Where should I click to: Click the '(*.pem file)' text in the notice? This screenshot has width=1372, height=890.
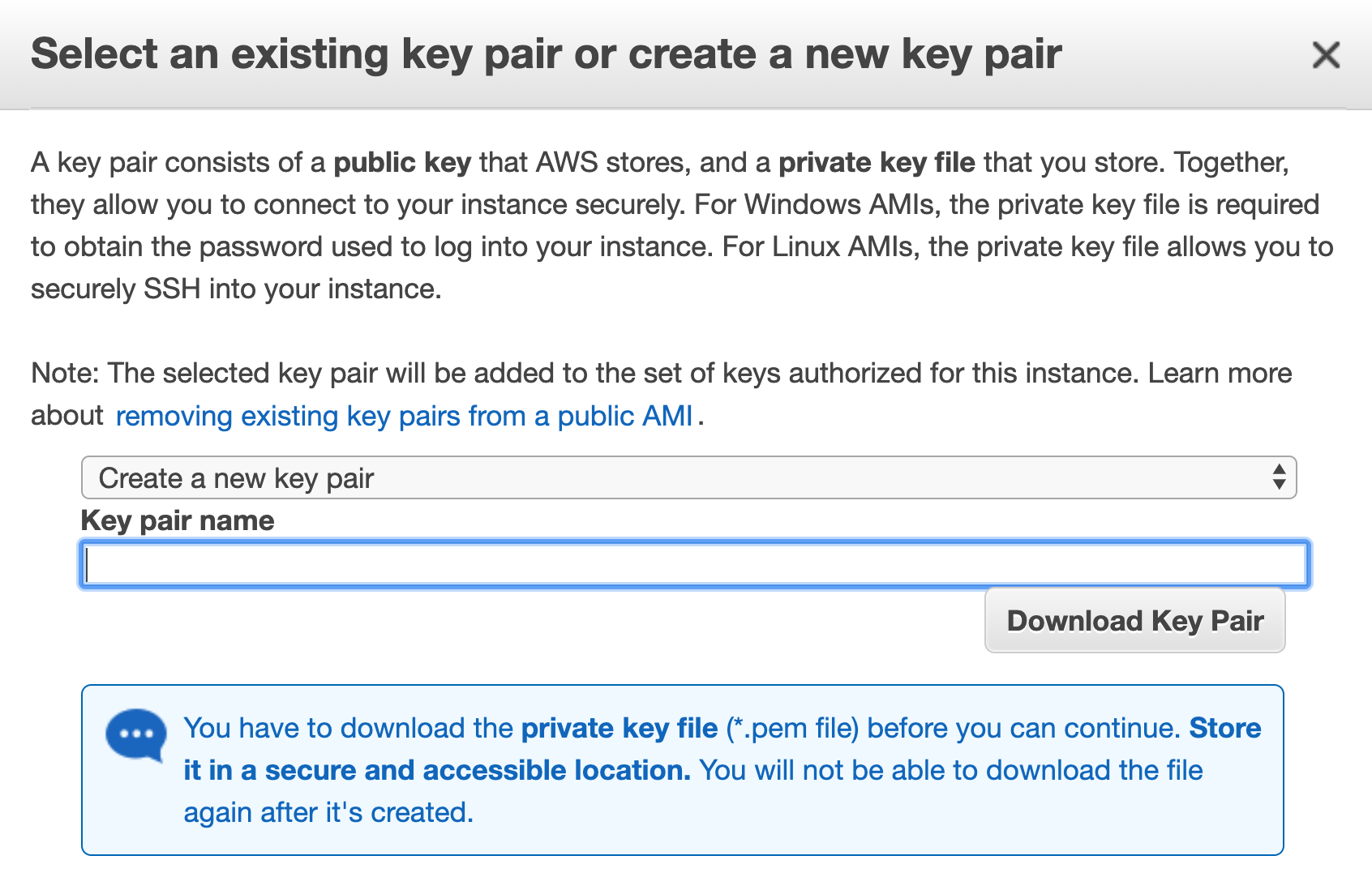point(792,728)
